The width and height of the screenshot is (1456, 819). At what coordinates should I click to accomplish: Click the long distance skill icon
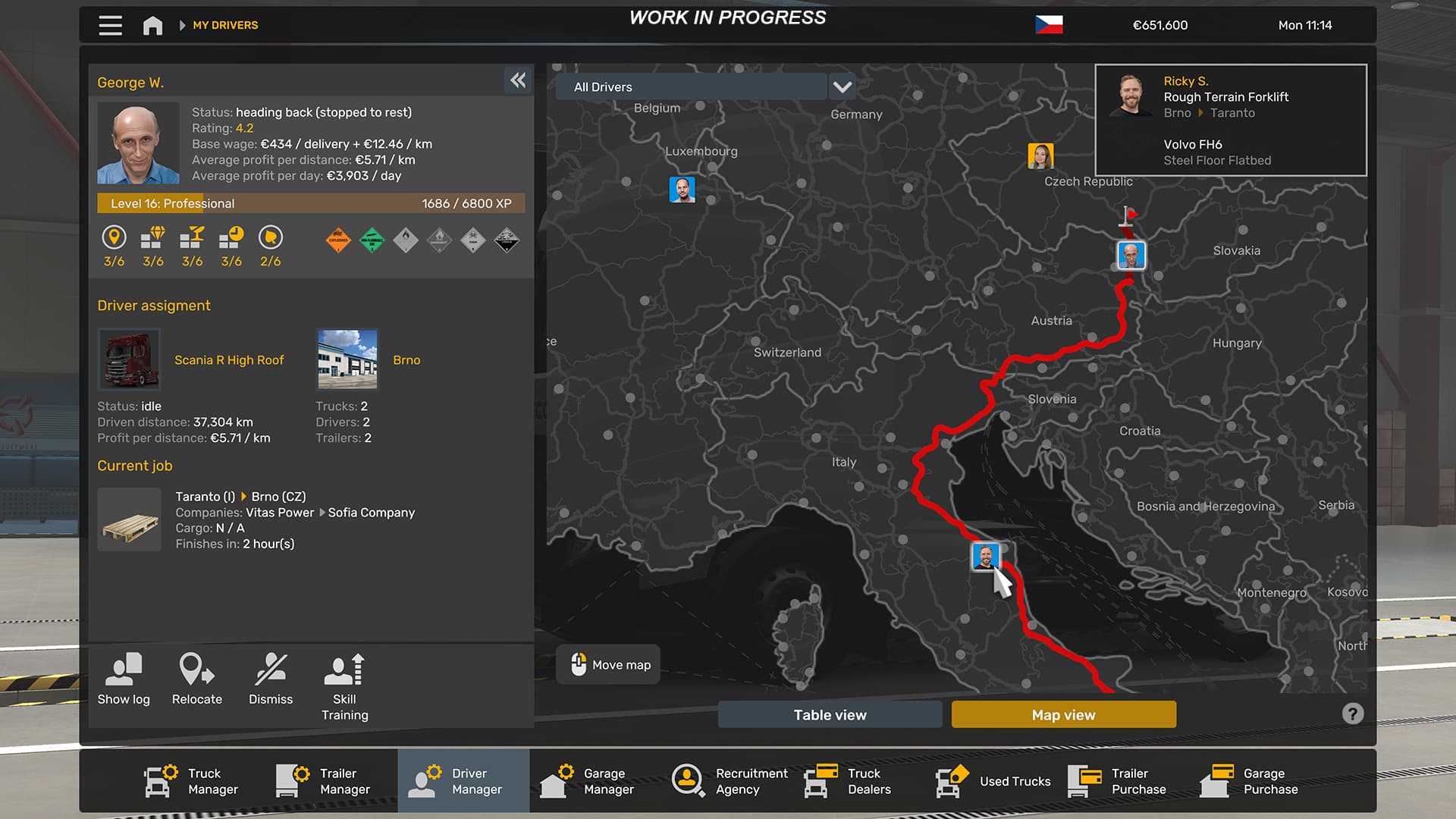pyautogui.click(x=114, y=237)
